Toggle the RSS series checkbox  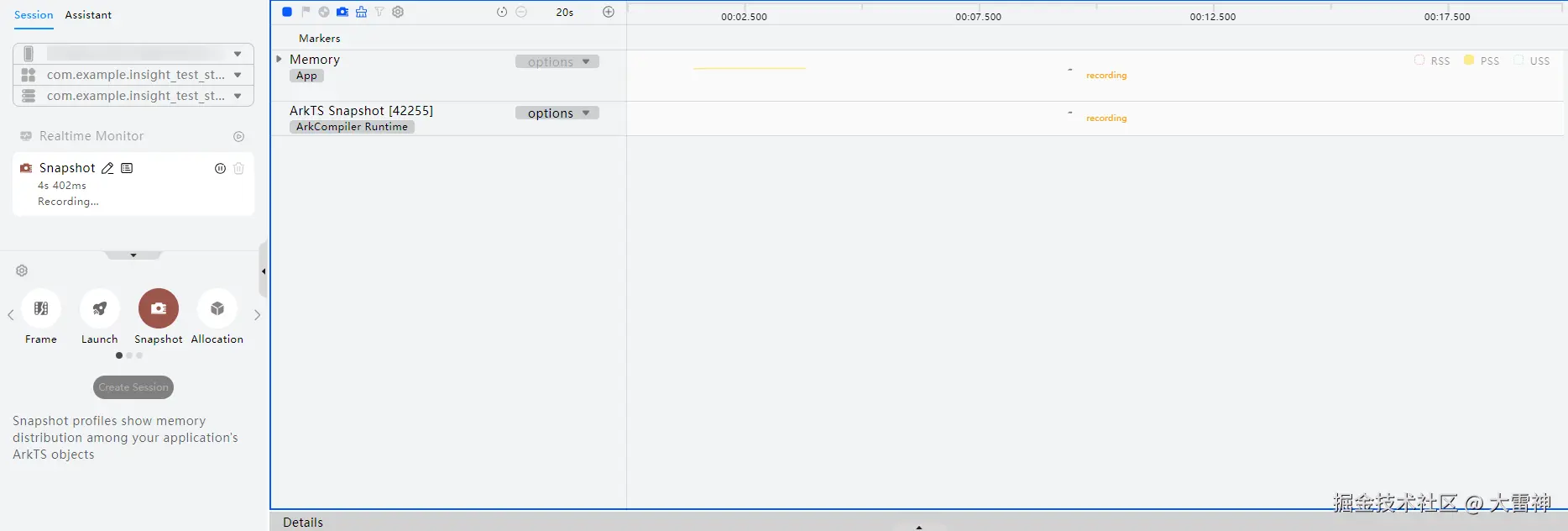click(x=1419, y=60)
